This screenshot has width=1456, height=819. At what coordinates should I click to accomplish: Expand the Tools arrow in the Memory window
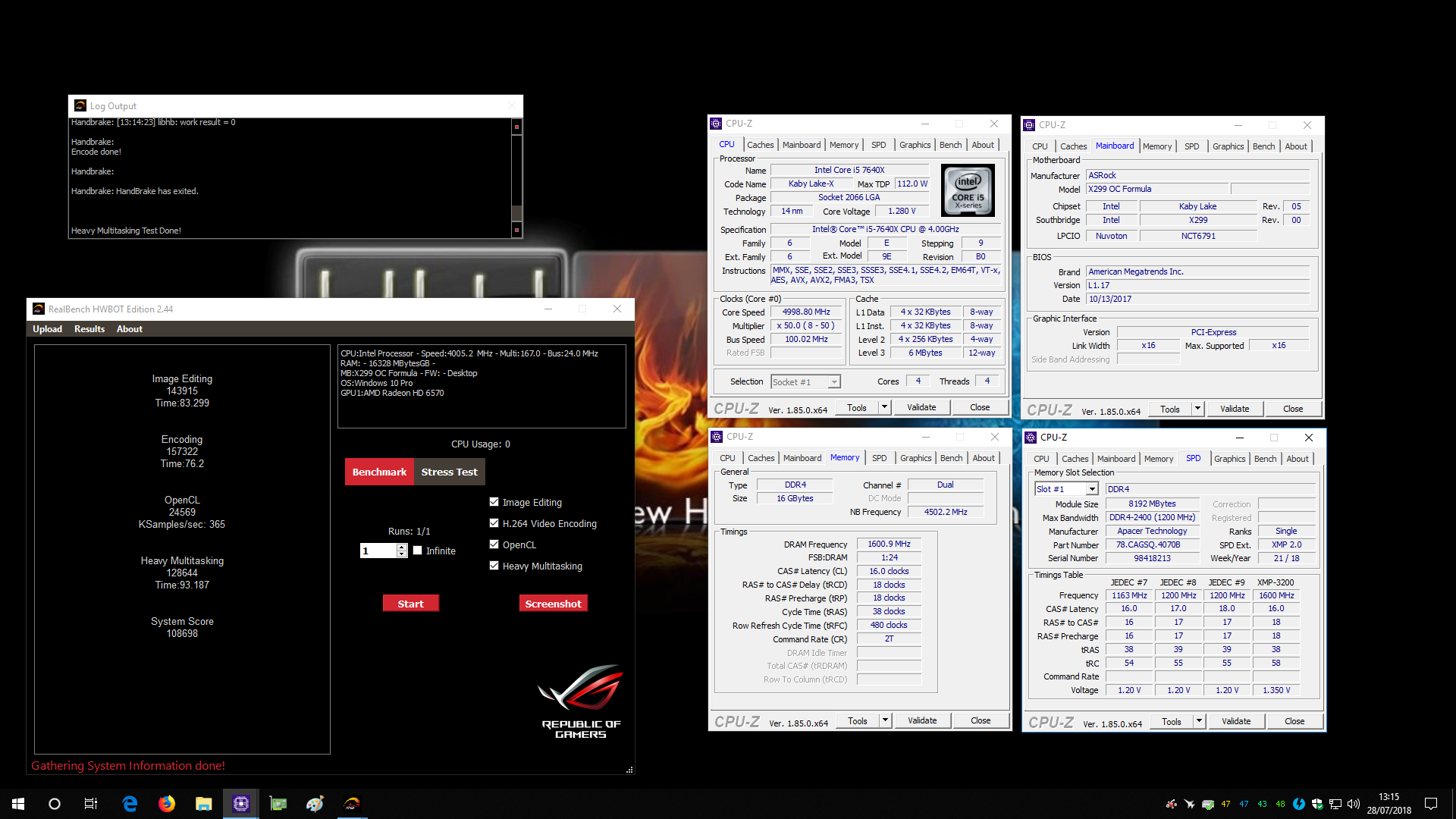click(885, 720)
